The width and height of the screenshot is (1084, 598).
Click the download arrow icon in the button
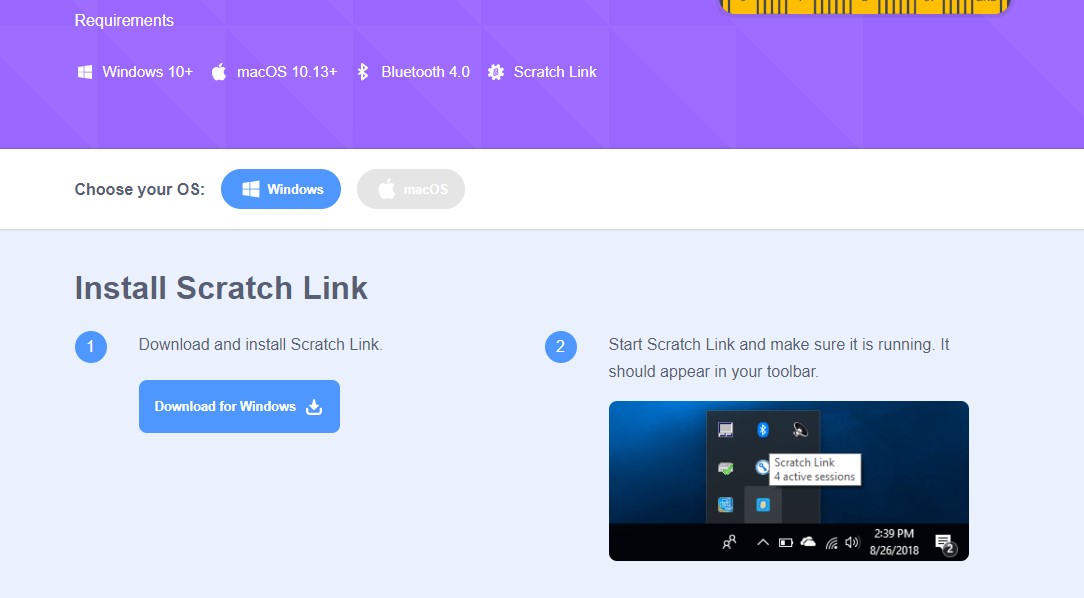314,407
